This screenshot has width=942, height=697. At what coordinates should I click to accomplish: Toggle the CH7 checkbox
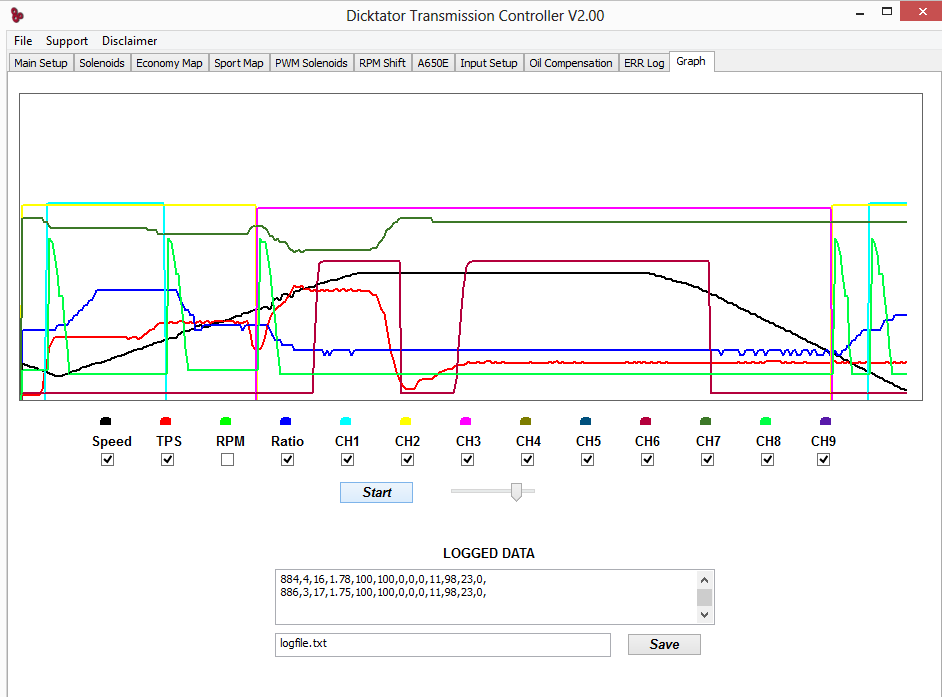(x=708, y=460)
